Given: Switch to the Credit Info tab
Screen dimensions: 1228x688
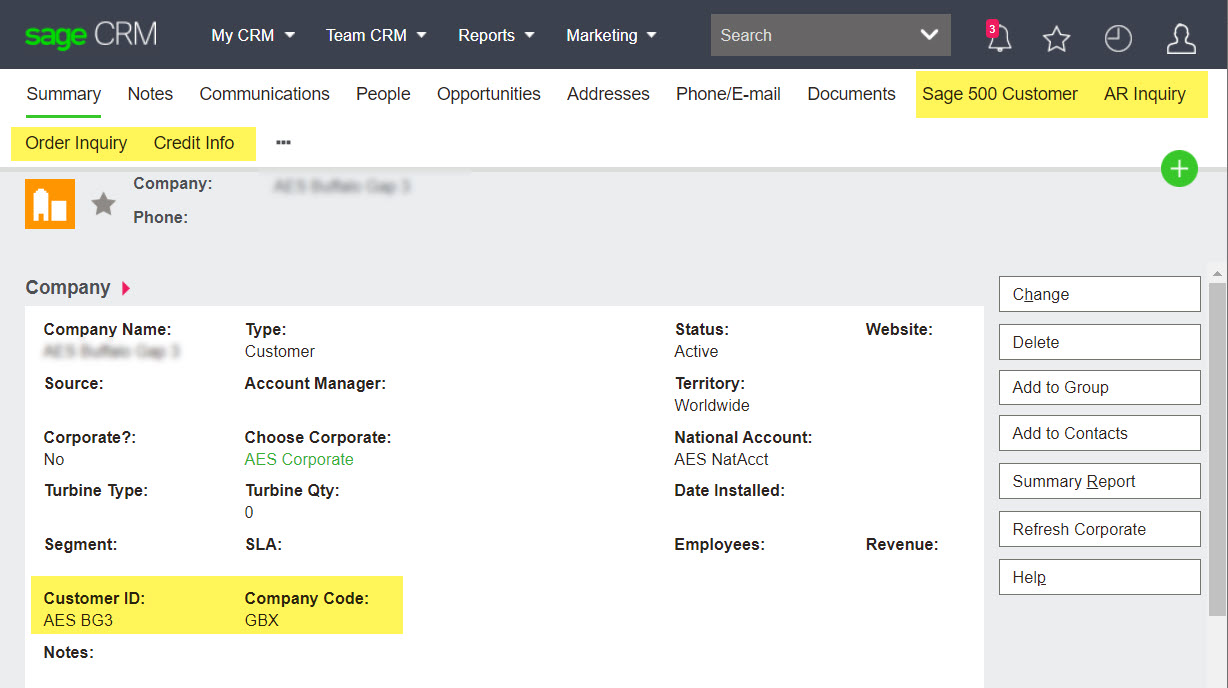Looking at the screenshot, I should pyautogui.click(x=194, y=143).
